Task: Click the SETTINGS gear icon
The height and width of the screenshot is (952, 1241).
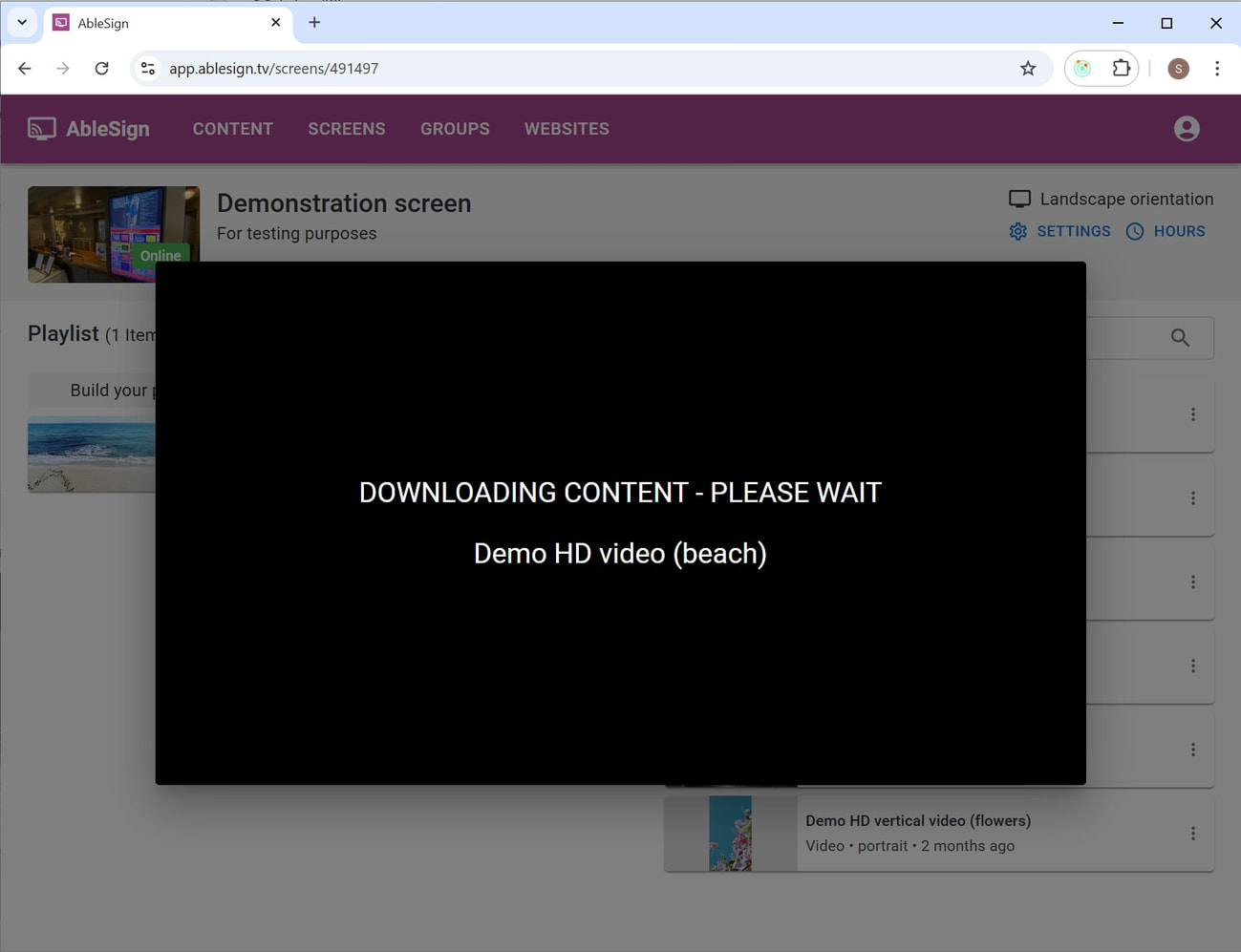Action: click(1018, 231)
